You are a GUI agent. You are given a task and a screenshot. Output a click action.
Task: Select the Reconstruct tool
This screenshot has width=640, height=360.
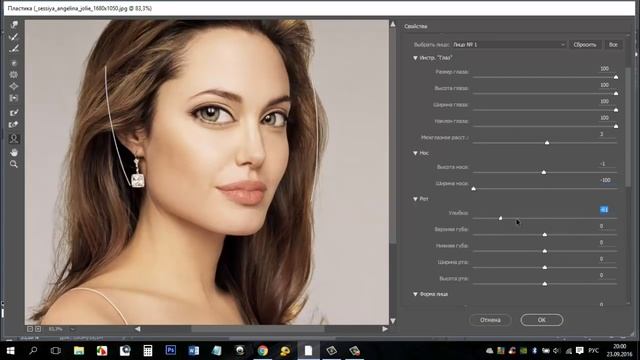coord(14,37)
